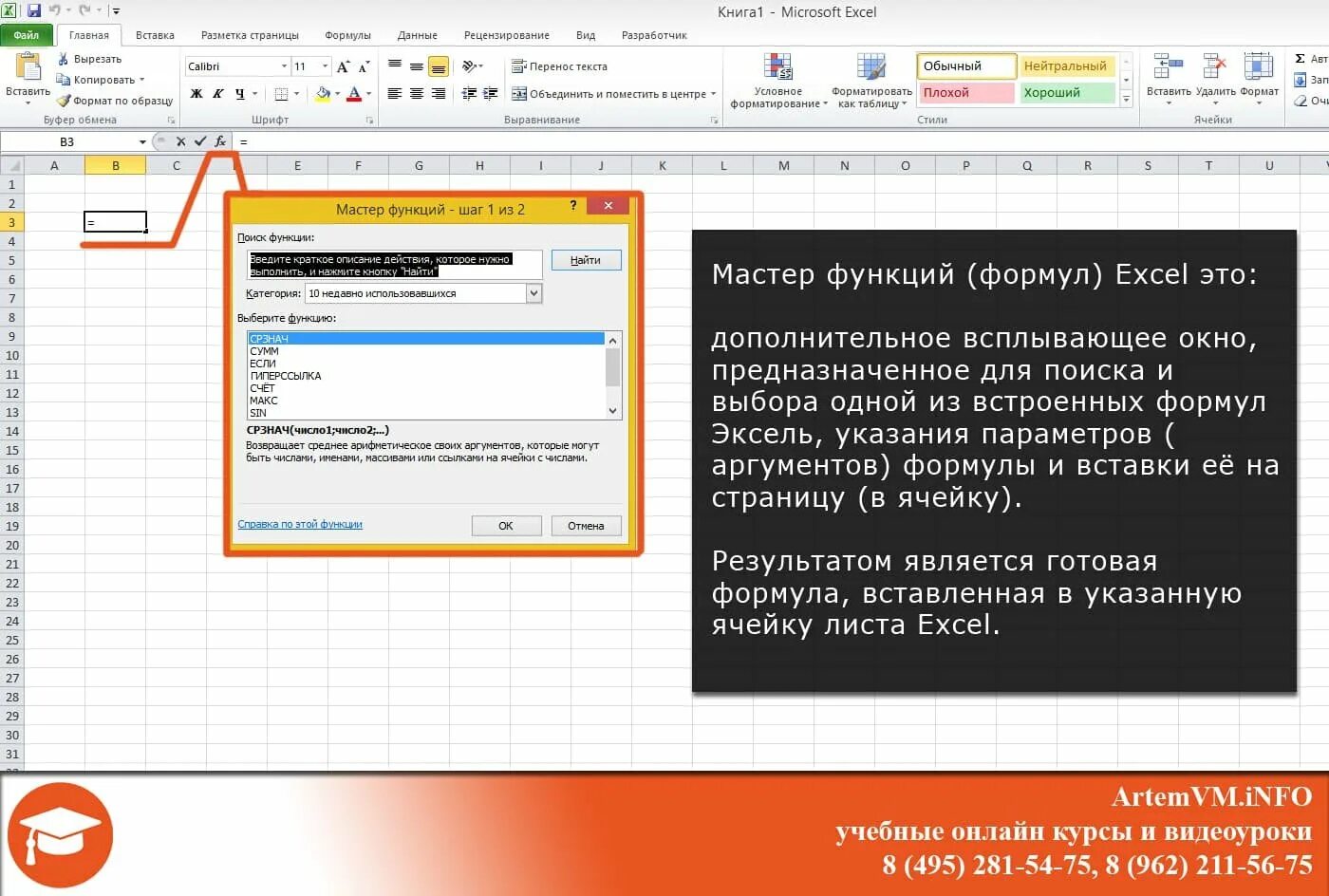Open the Name Box dropdown arrow
Image resolution: width=1329 pixels, height=896 pixels.
[x=142, y=141]
